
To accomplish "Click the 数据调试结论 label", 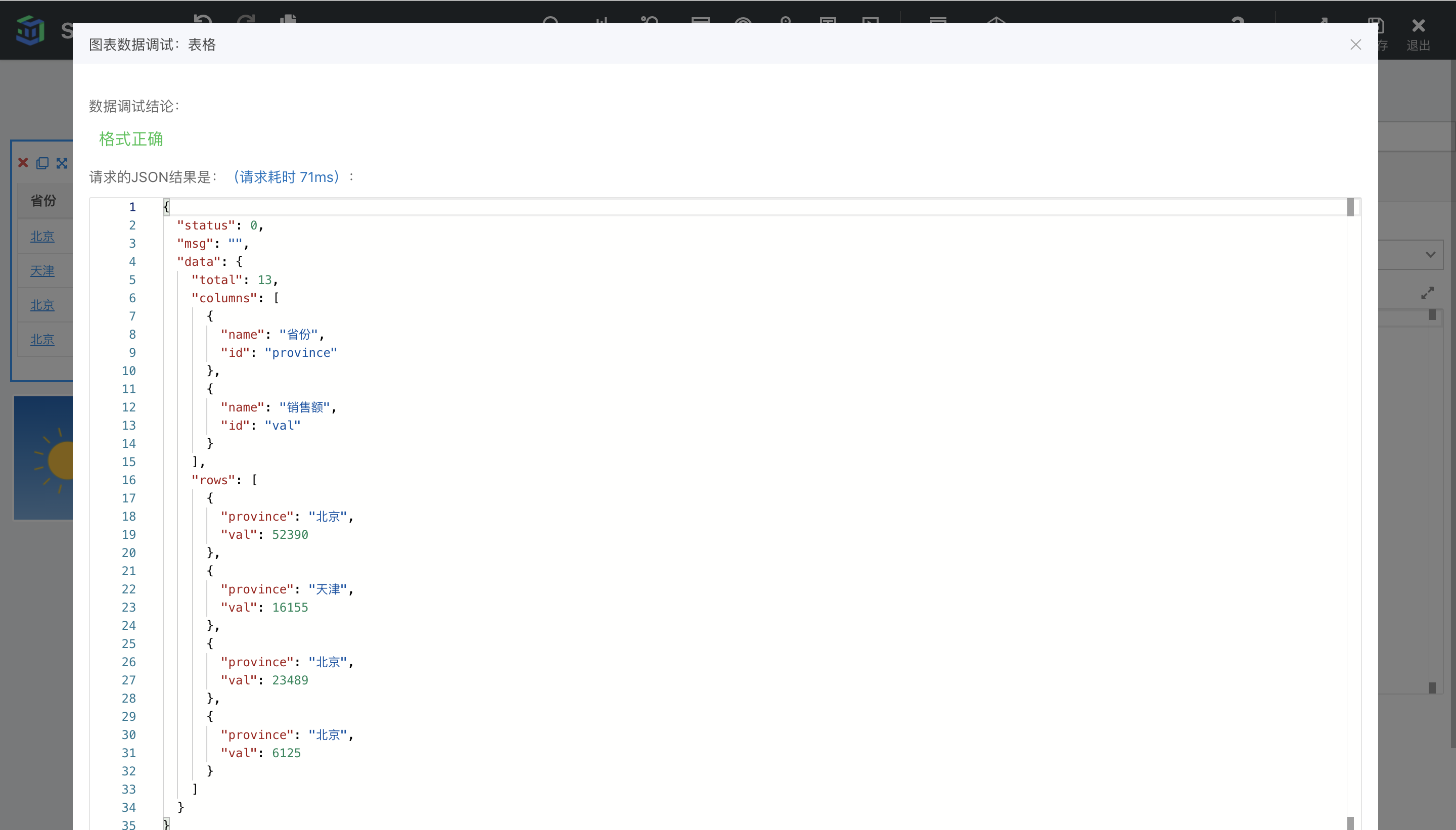I will click(134, 106).
